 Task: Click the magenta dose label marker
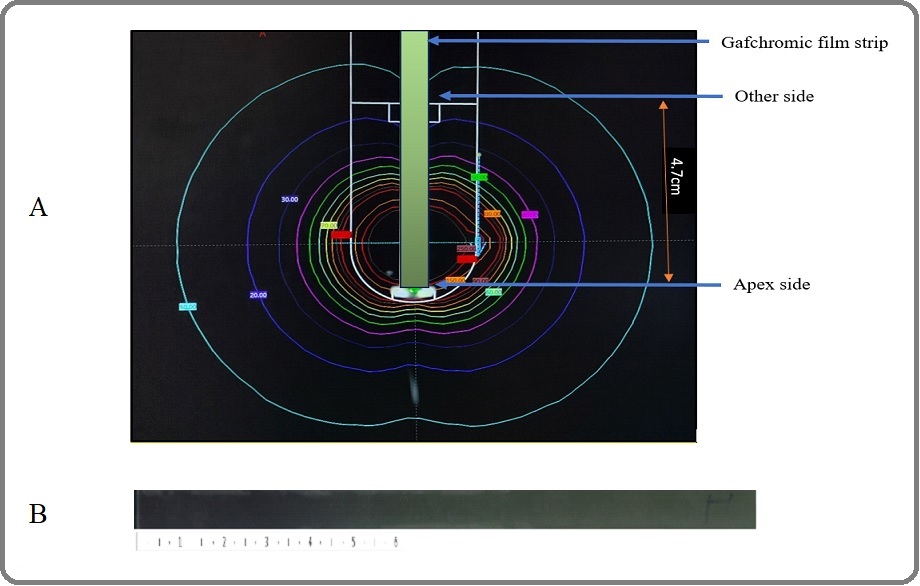tap(530, 215)
